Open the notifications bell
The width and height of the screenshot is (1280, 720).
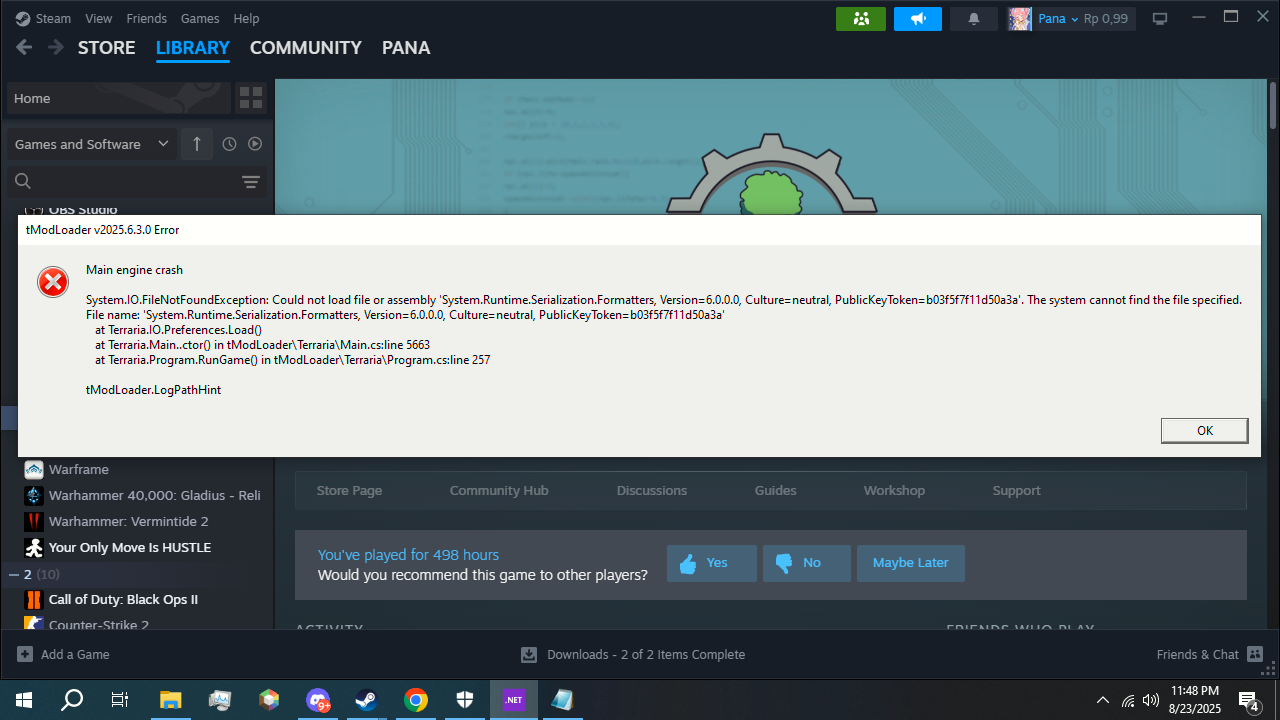974,18
